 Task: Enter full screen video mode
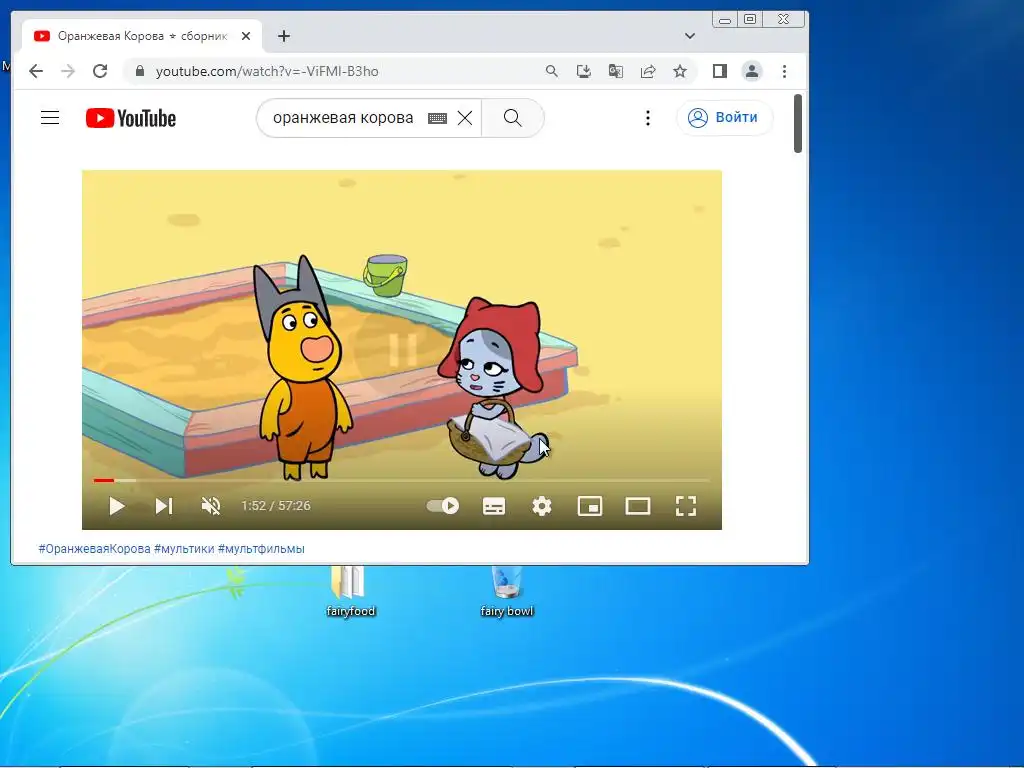(x=686, y=506)
